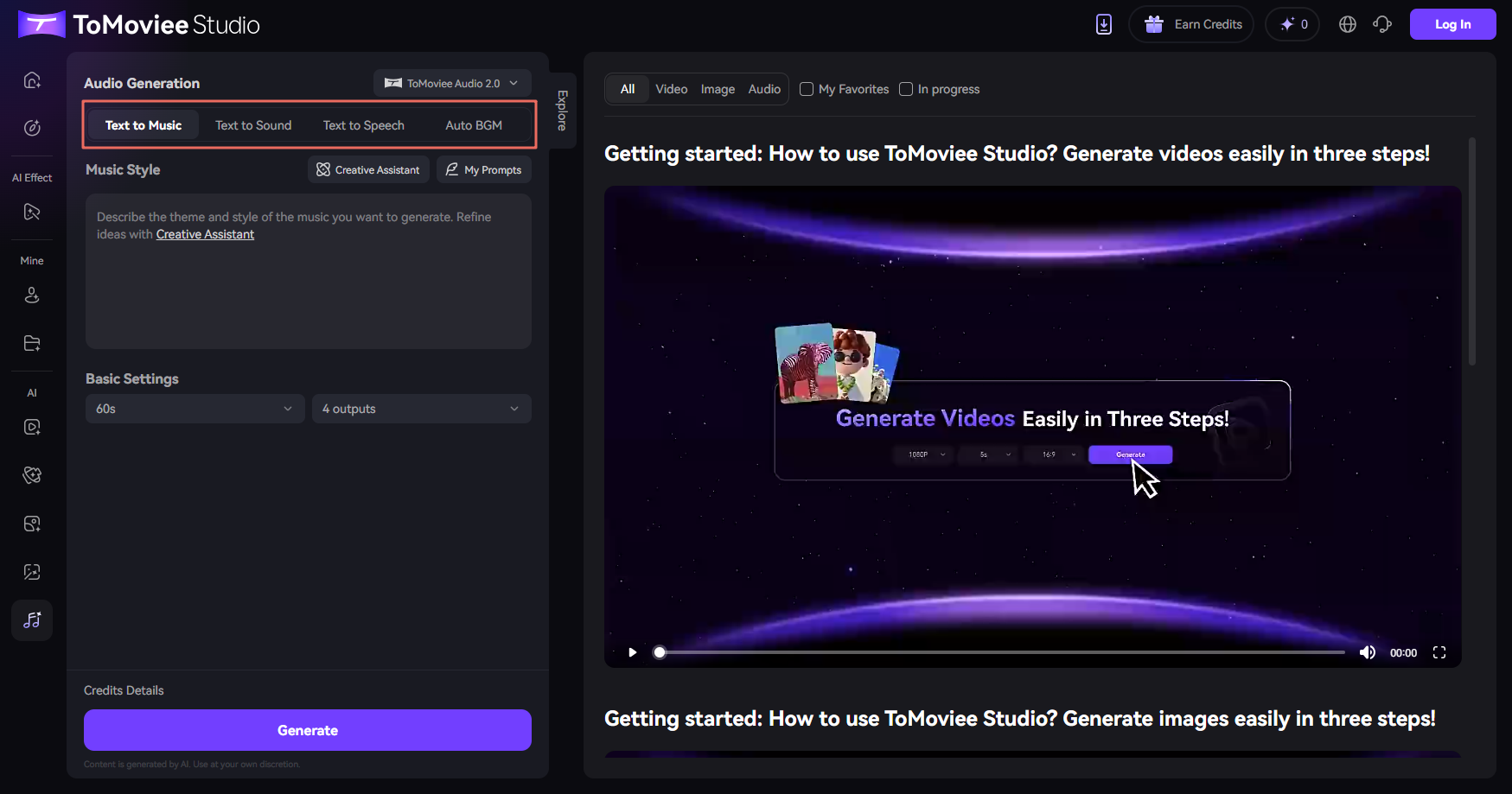Image resolution: width=1512 pixels, height=794 pixels.
Task: Switch to the Text to Speech tab
Action: coord(363,125)
